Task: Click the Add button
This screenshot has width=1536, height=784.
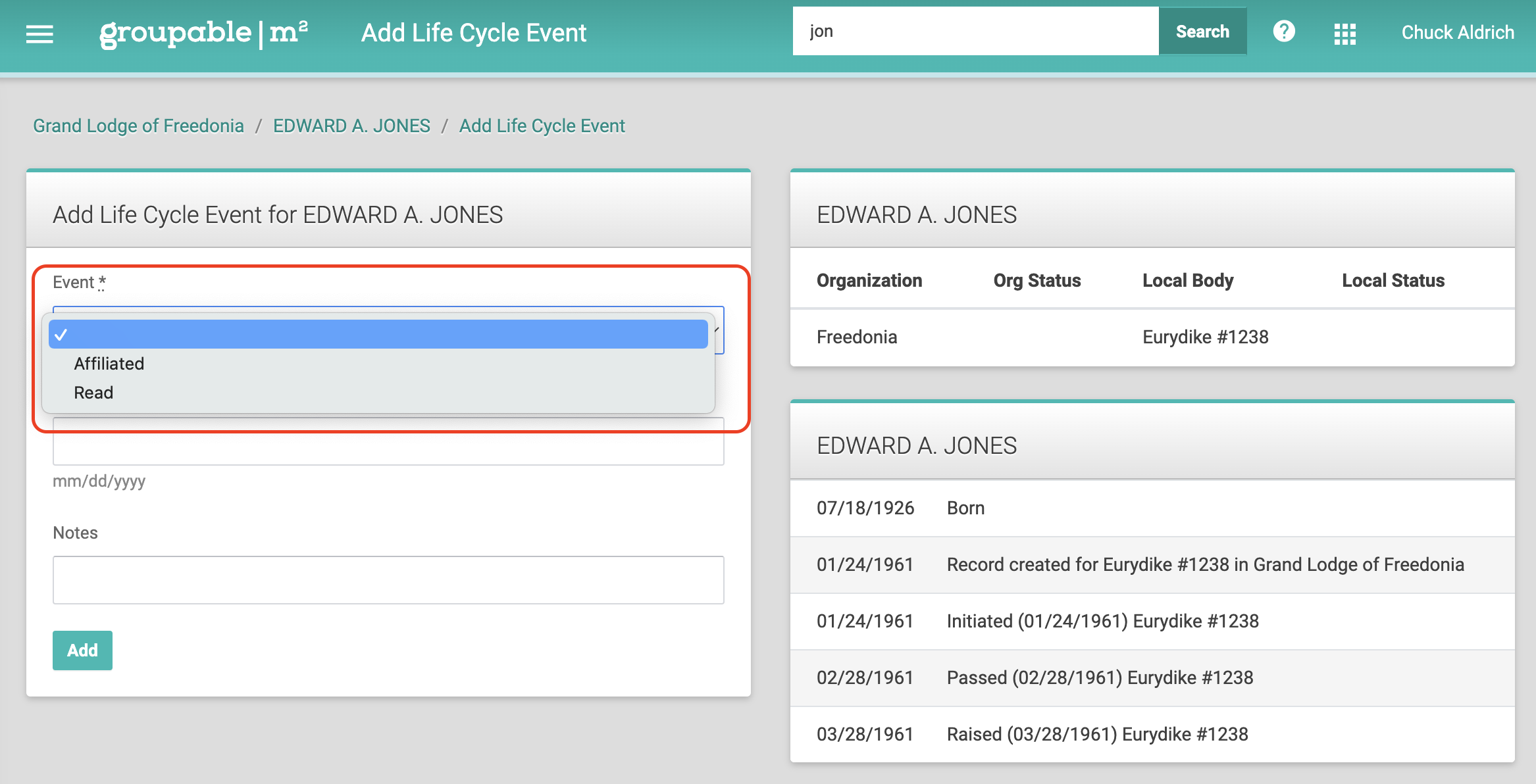Action: pos(82,650)
